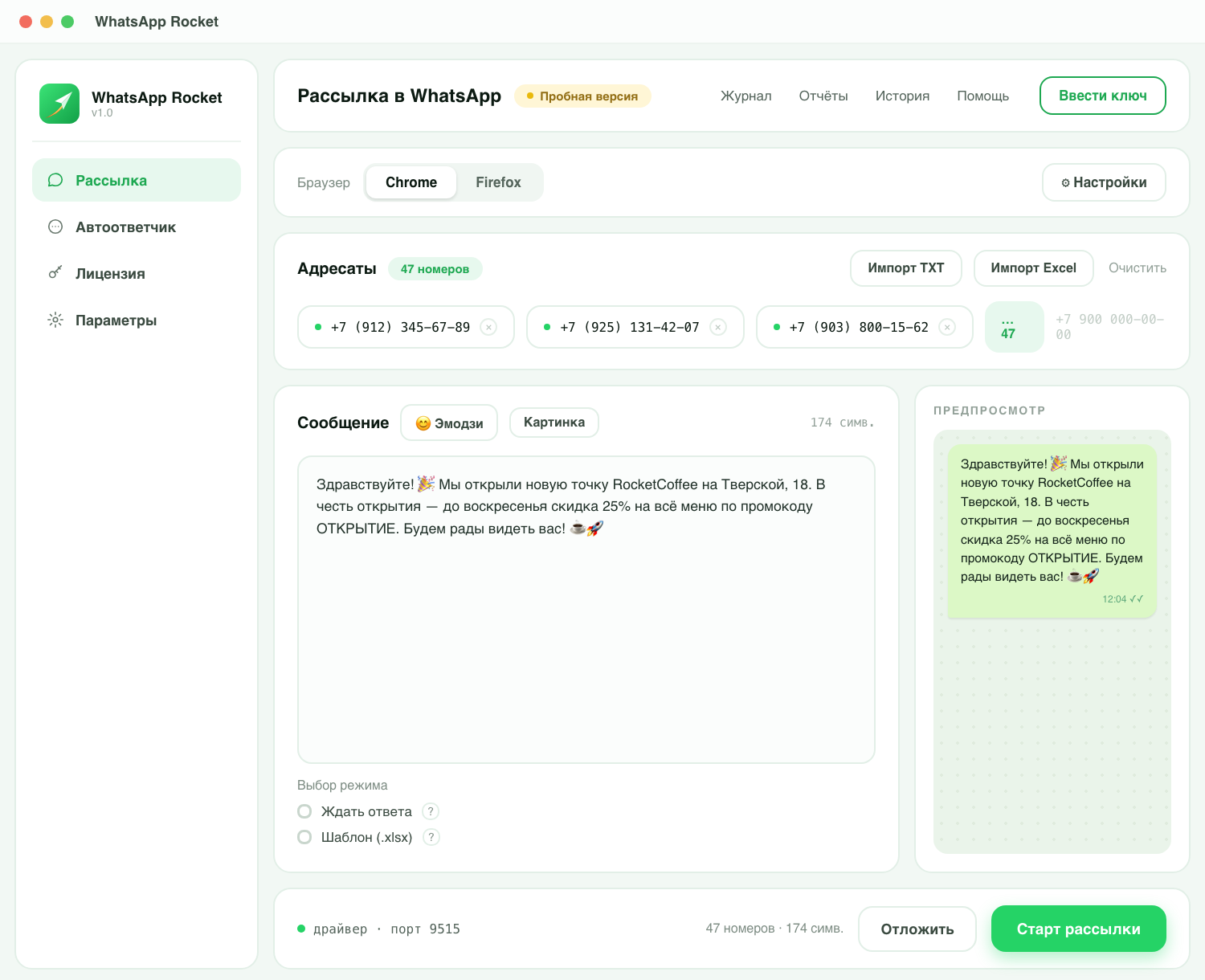This screenshot has width=1205, height=980.
Task: Open the История tab
Action: pyautogui.click(x=902, y=96)
